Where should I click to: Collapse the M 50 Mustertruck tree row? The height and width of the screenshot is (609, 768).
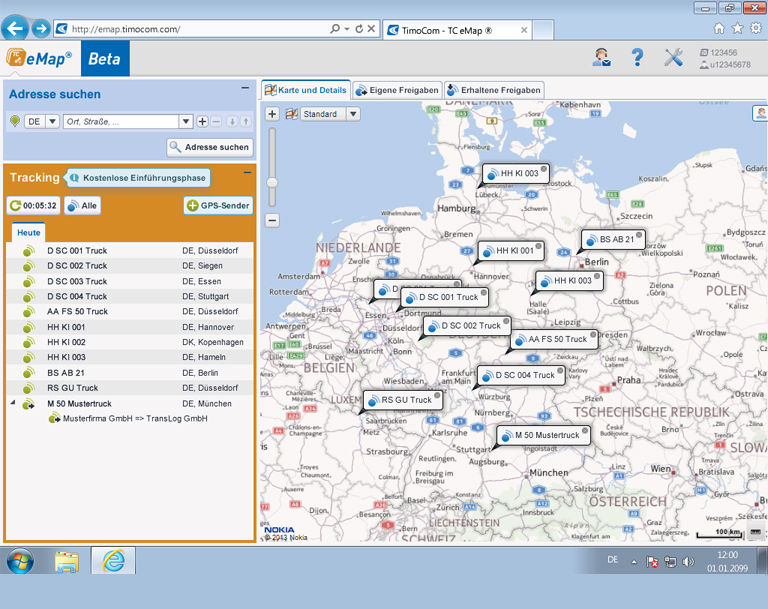point(13,403)
